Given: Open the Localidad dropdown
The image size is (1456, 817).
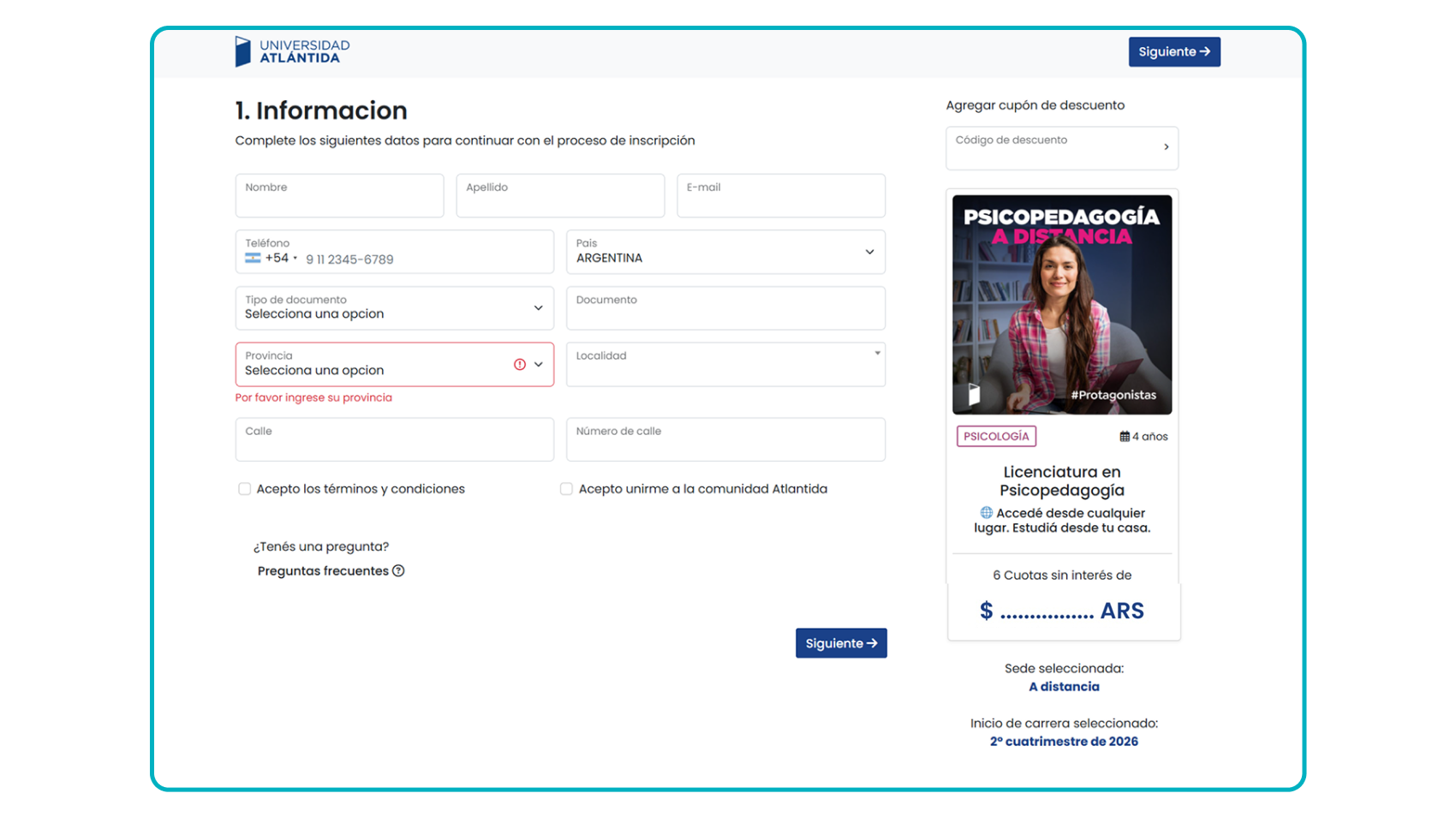Looking at the screenshot, I should (725, 365).
